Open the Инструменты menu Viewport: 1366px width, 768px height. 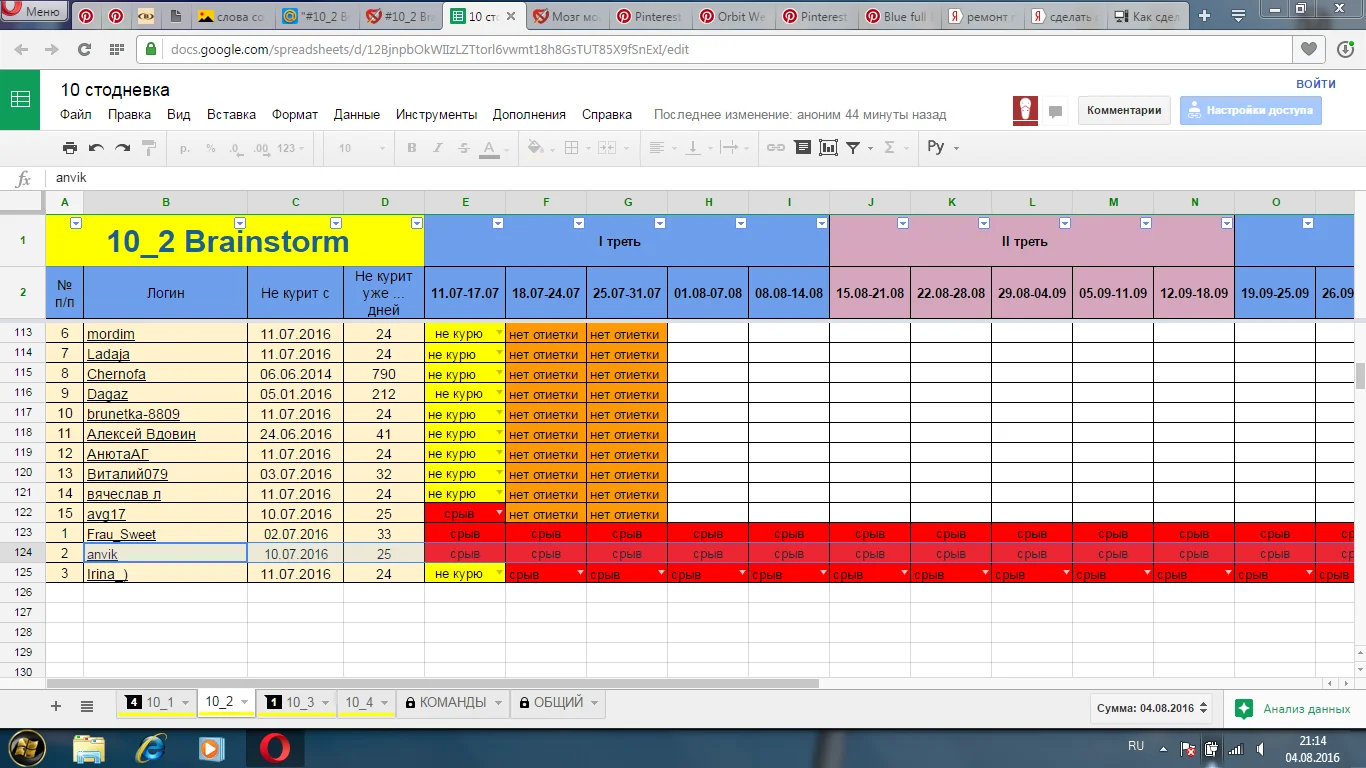436,114
